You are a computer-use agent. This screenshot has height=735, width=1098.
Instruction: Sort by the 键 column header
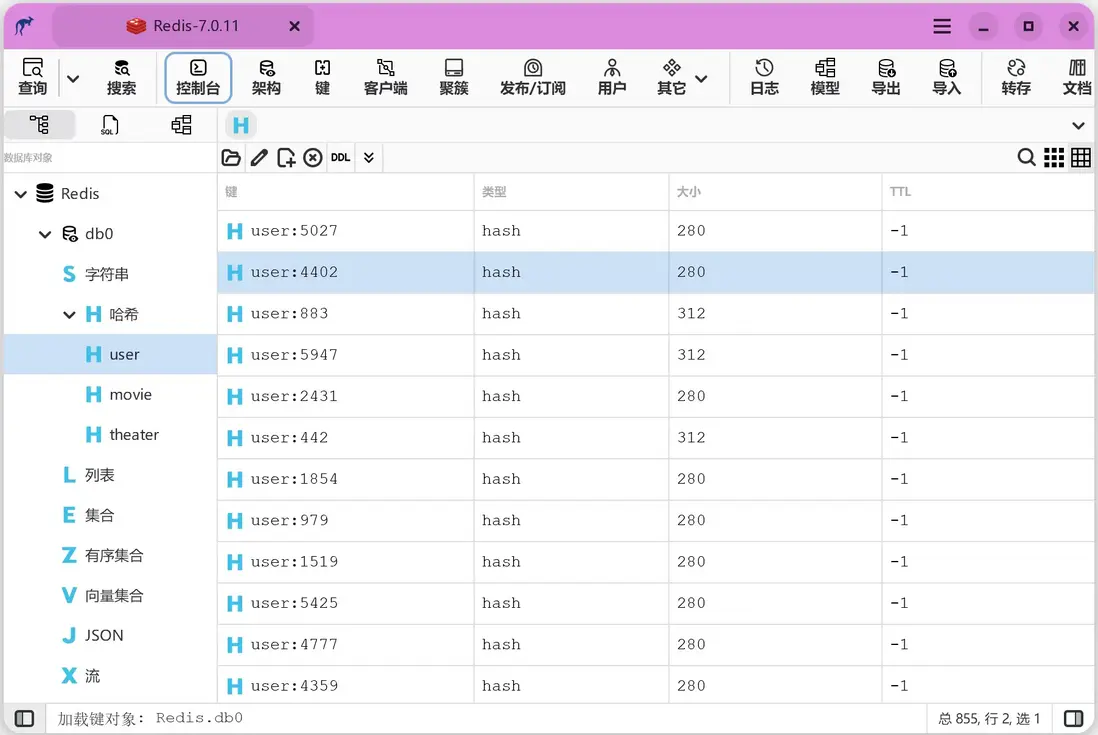click(346, 192)
